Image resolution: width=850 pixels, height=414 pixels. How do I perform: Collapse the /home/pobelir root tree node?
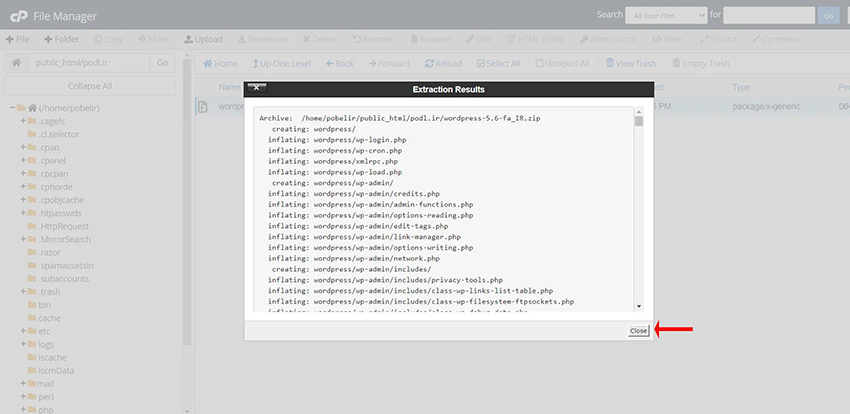click(x=12, y=108)
